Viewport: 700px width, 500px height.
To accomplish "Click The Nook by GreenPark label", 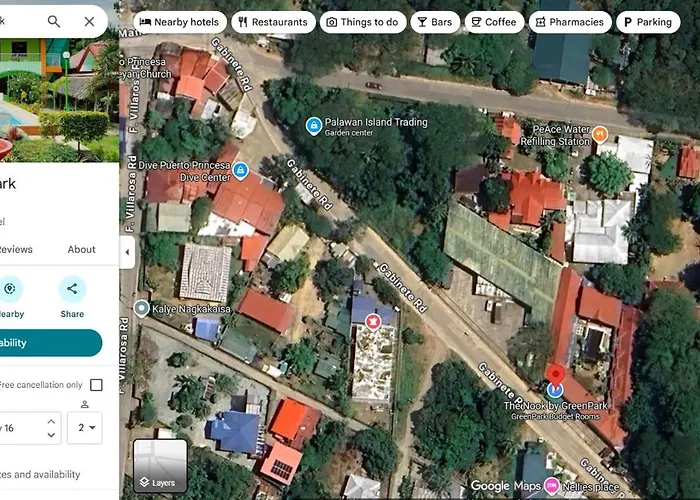I will coord(555,406).
